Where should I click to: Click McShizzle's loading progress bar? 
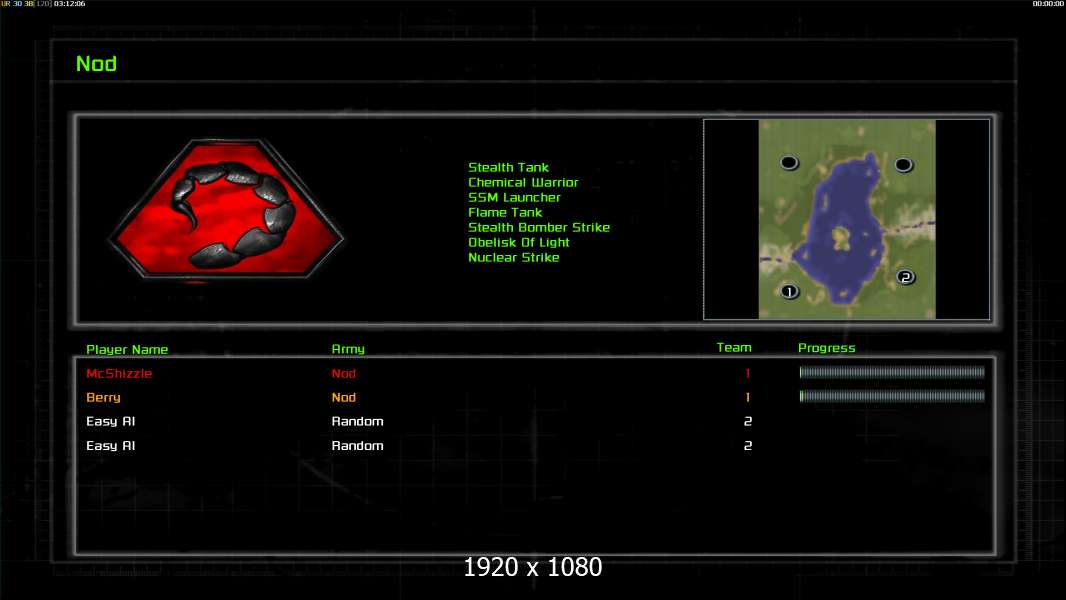coord(892,372)
